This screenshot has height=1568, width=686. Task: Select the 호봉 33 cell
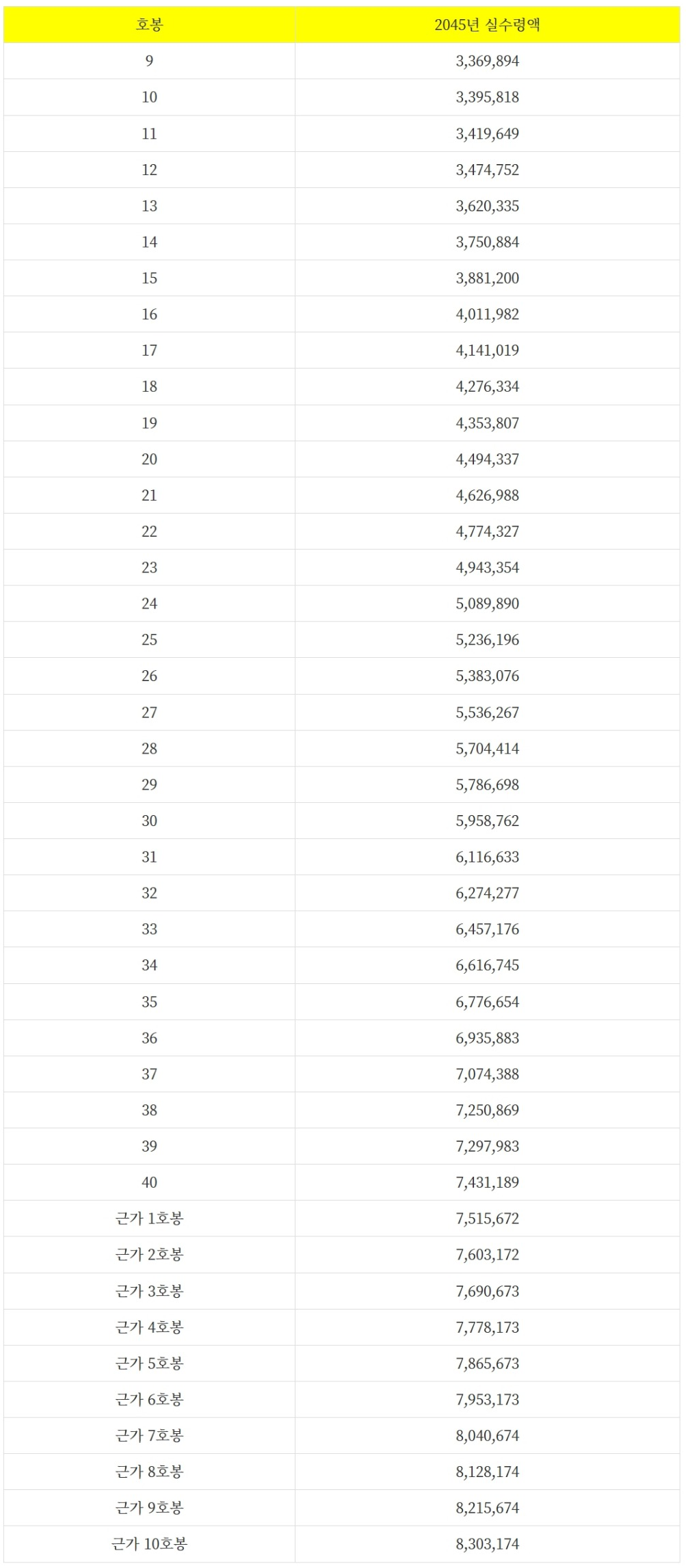pos(149,929)
